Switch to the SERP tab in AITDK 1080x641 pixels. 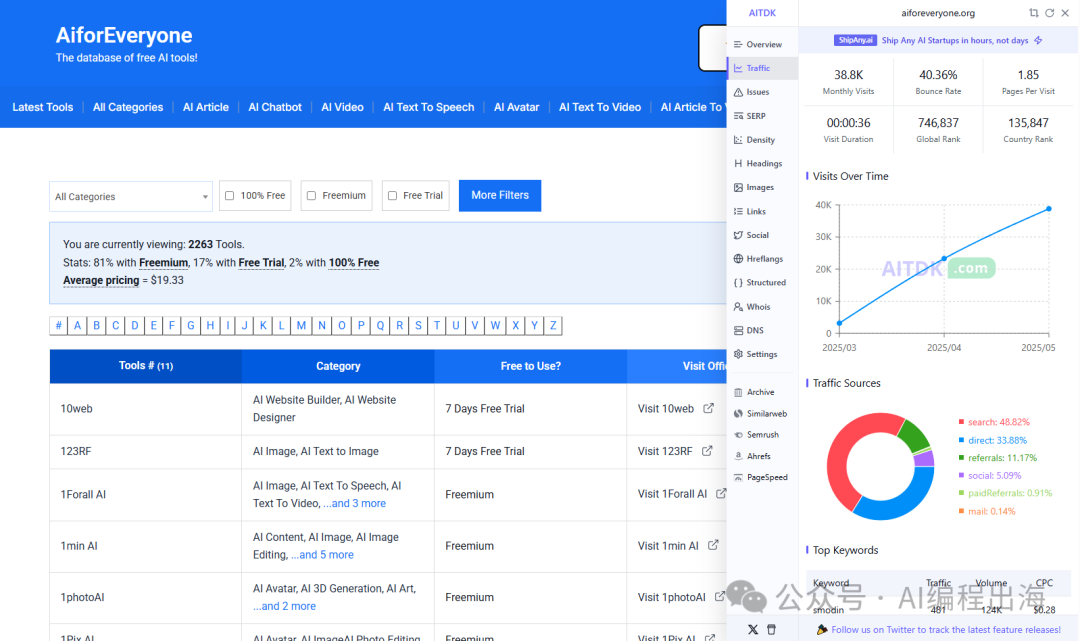point(755,116)
